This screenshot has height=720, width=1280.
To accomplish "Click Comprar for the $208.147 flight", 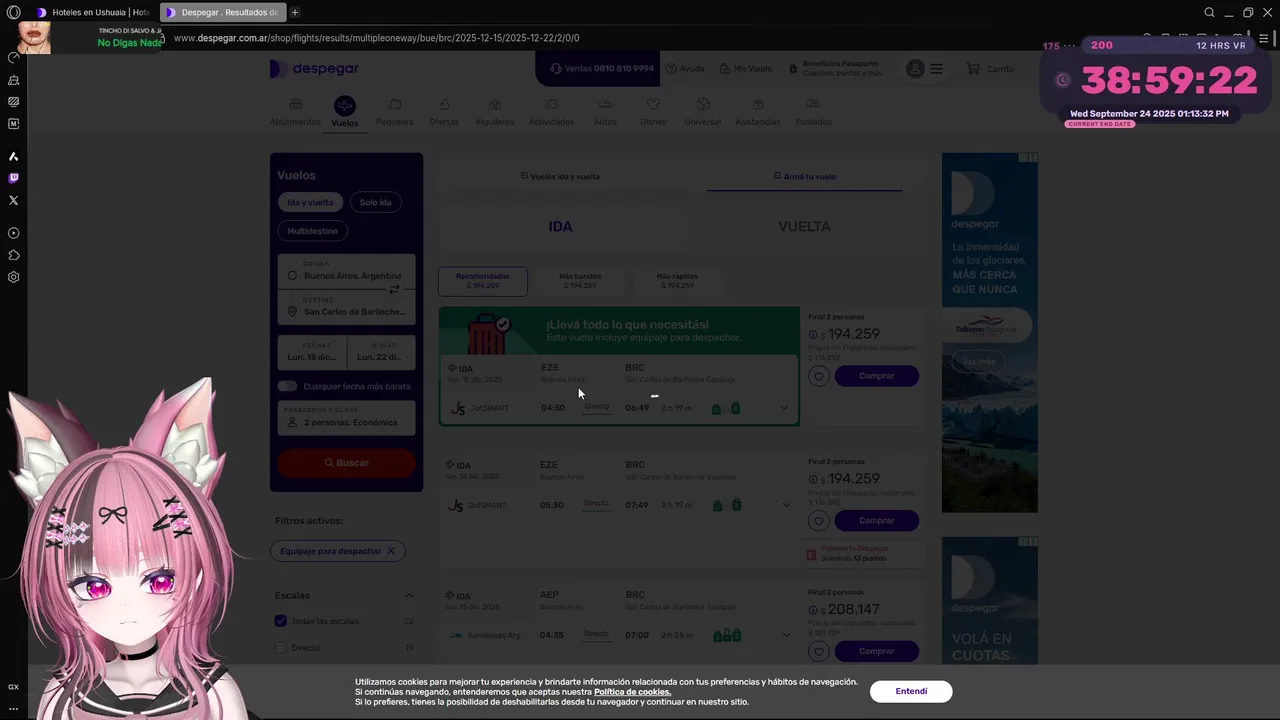I will click(876, 652).
